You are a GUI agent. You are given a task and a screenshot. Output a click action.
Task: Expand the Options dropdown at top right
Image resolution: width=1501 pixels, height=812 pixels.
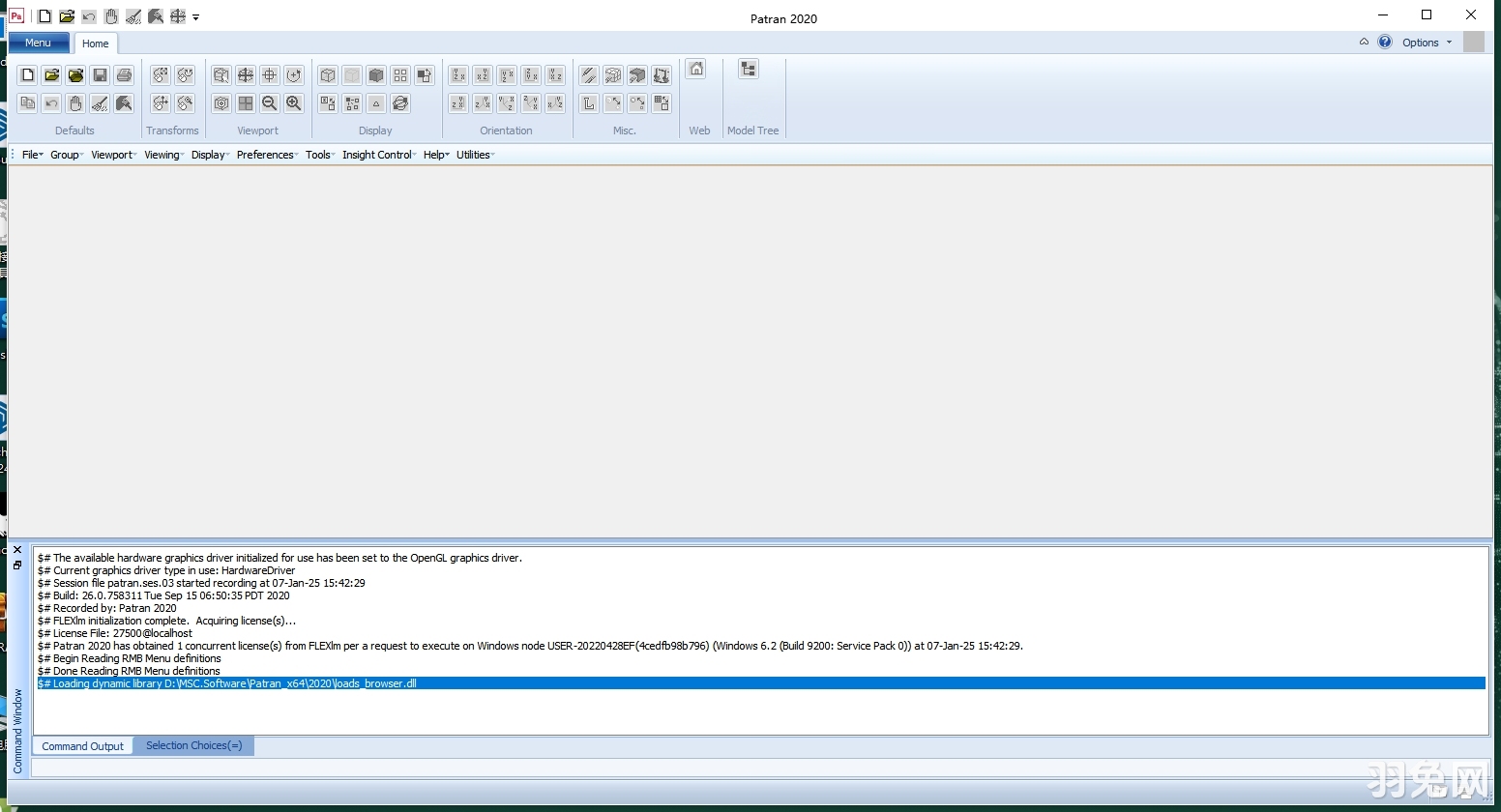pos(1427,43)
